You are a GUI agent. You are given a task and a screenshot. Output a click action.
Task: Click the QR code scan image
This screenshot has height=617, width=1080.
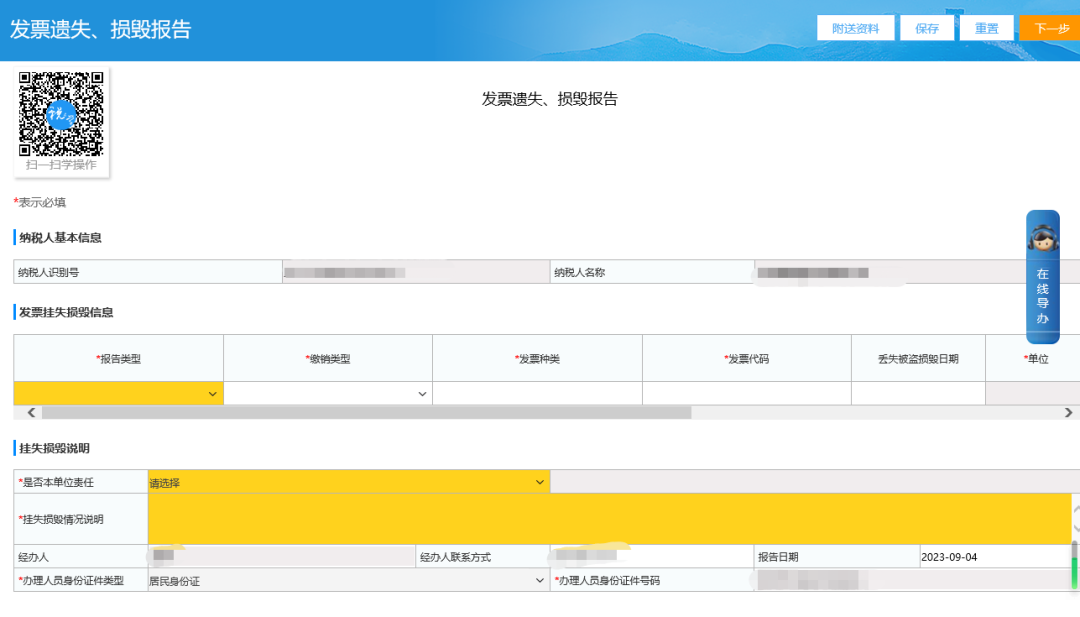[61, 113]
